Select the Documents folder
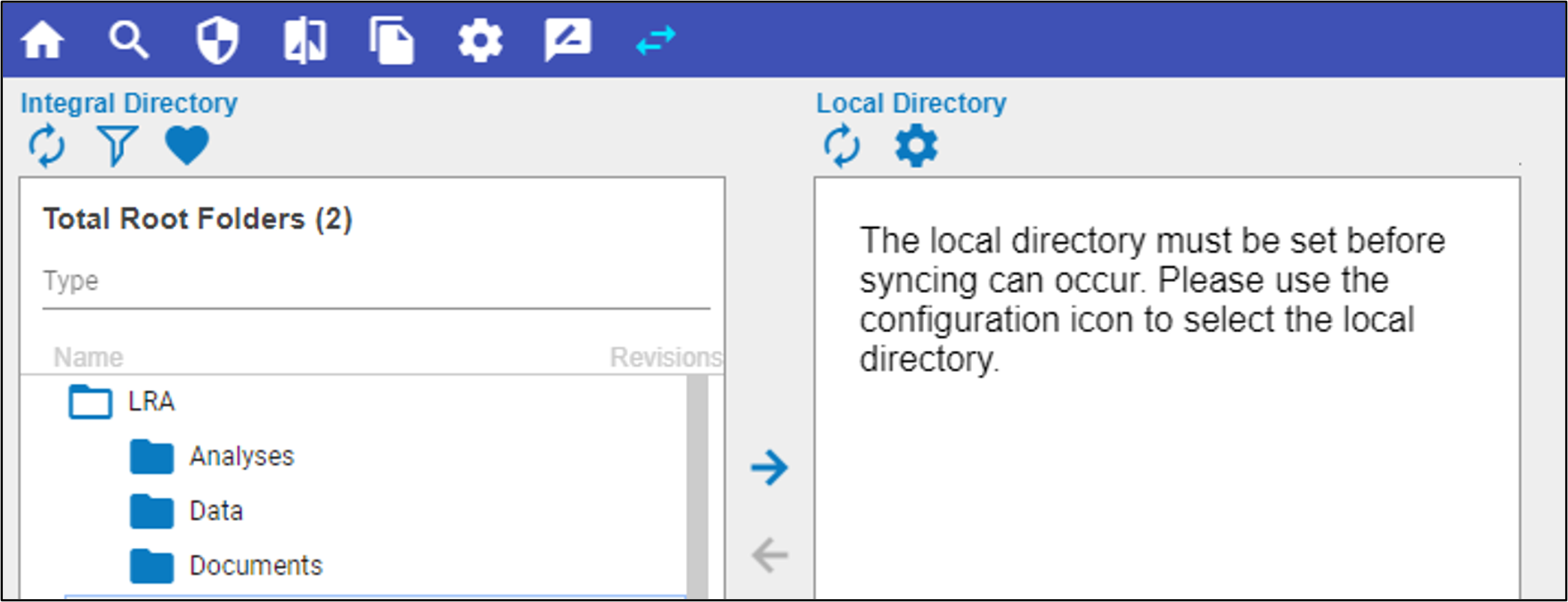 (x=255, y=566)
